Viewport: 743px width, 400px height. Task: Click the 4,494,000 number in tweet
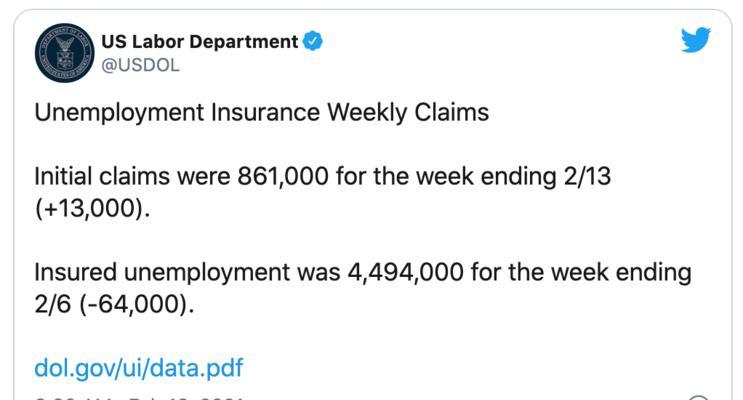tap(406, 273)
